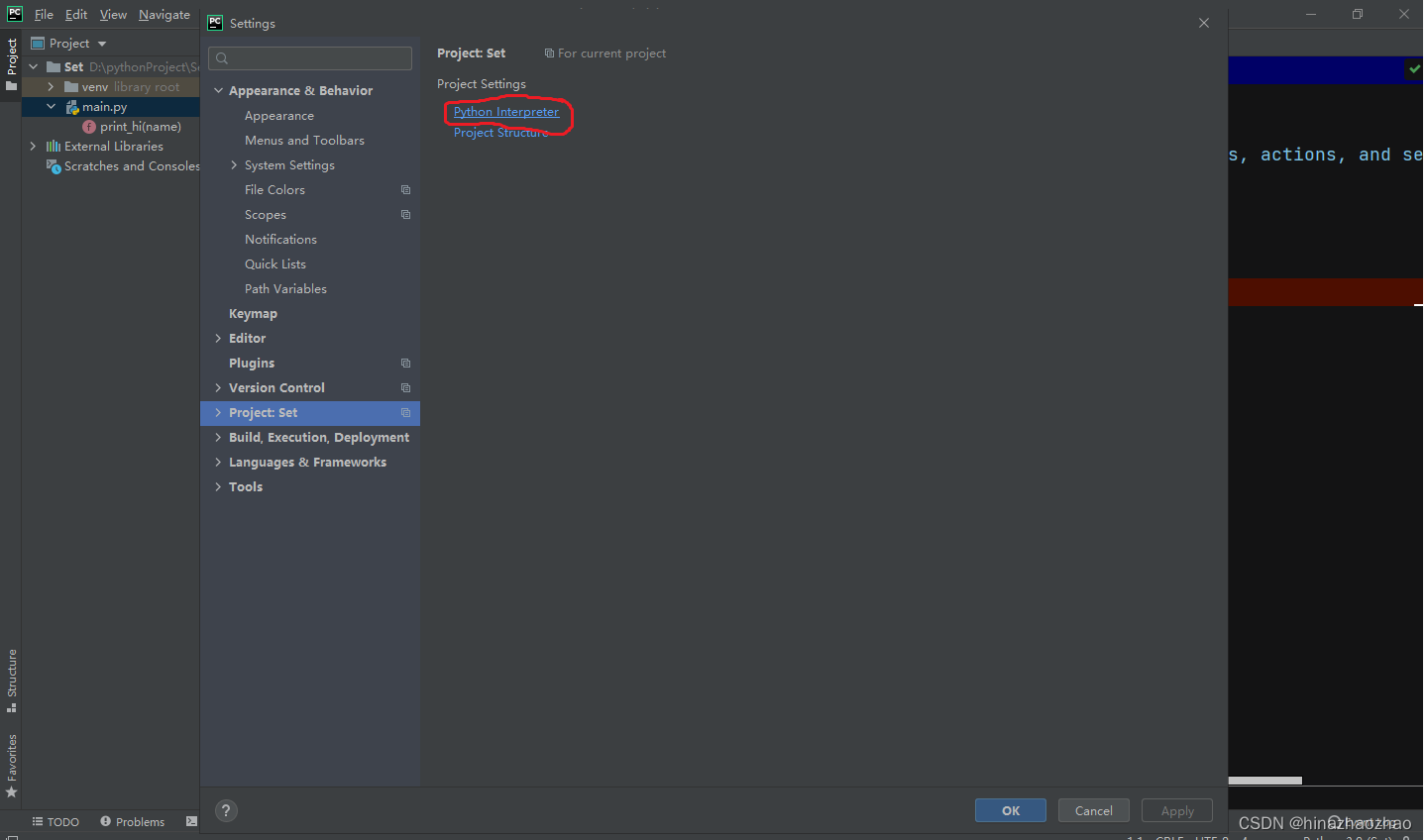Image resolution: width=1427 pixels, height=840 pixels.
Task: Click the Settings dialog PyCharm icon
Action: 215,23
